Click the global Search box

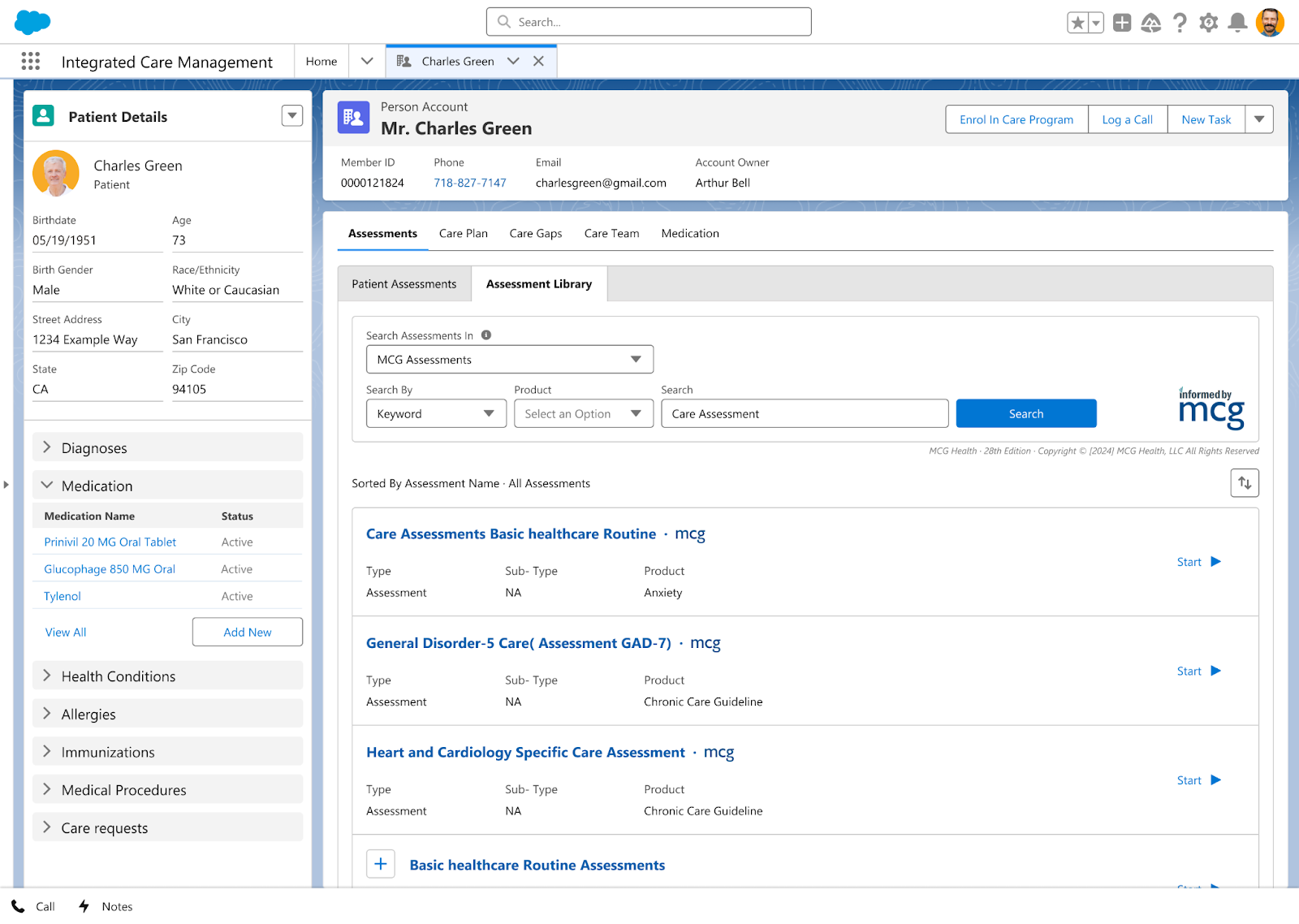649,22
